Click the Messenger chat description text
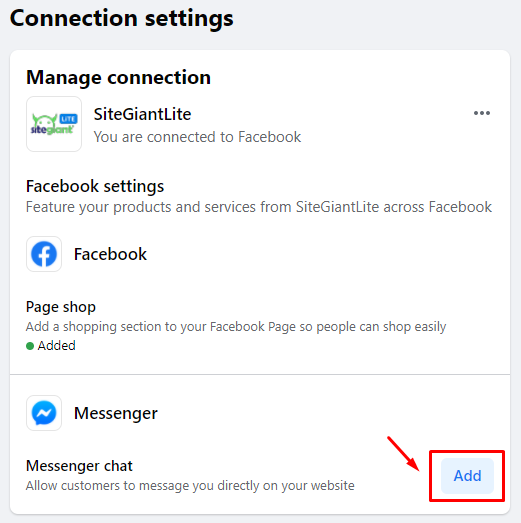Screen dimensions: 521x523 [x=190, y=486]
